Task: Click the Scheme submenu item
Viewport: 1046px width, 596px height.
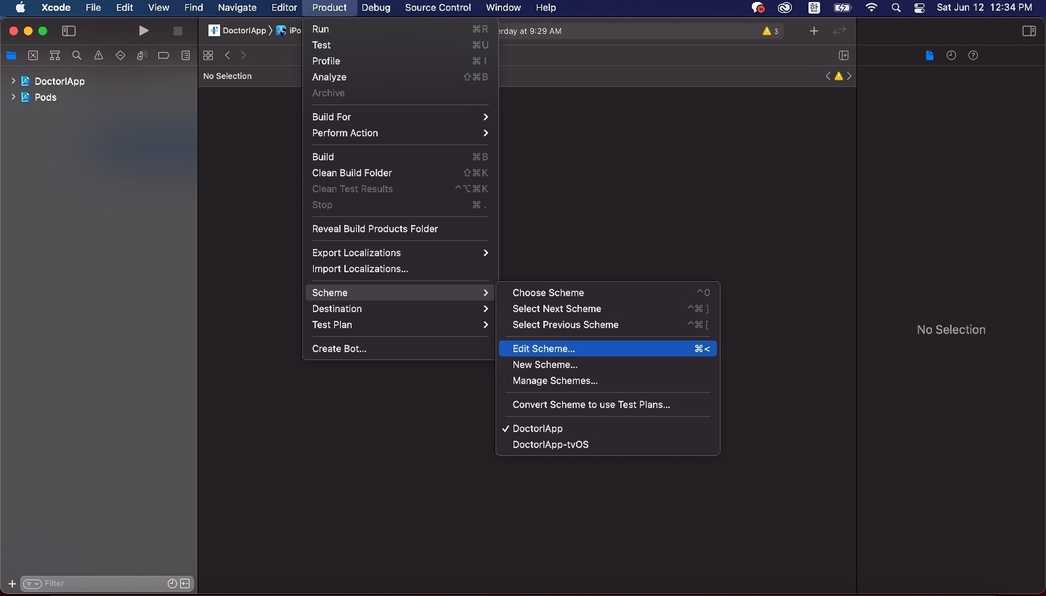Action: tap(400, 293)
